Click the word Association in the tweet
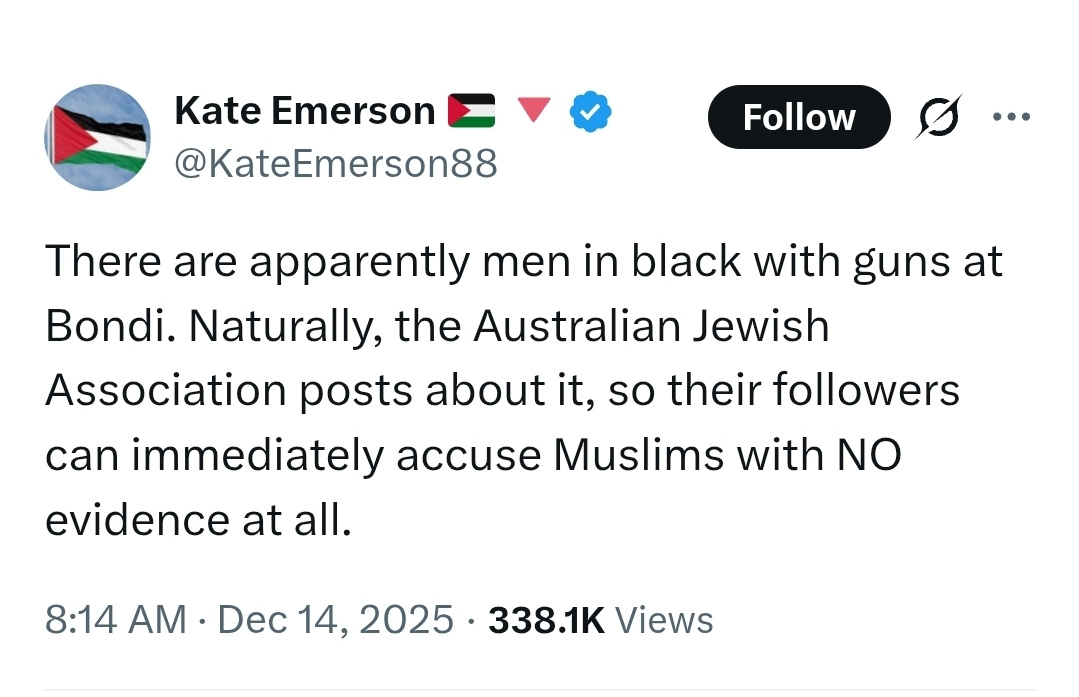The width and height of the screenshot is (1079, 697). tap(160, 391)
